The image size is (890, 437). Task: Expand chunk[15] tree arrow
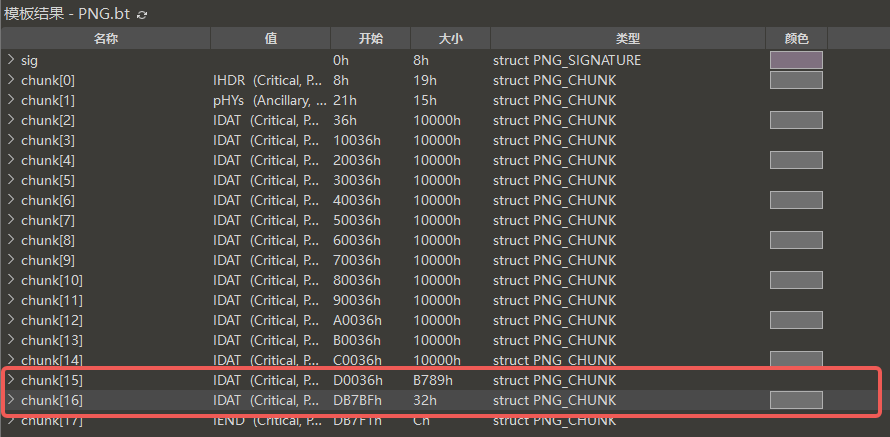[x=11, y=380]
